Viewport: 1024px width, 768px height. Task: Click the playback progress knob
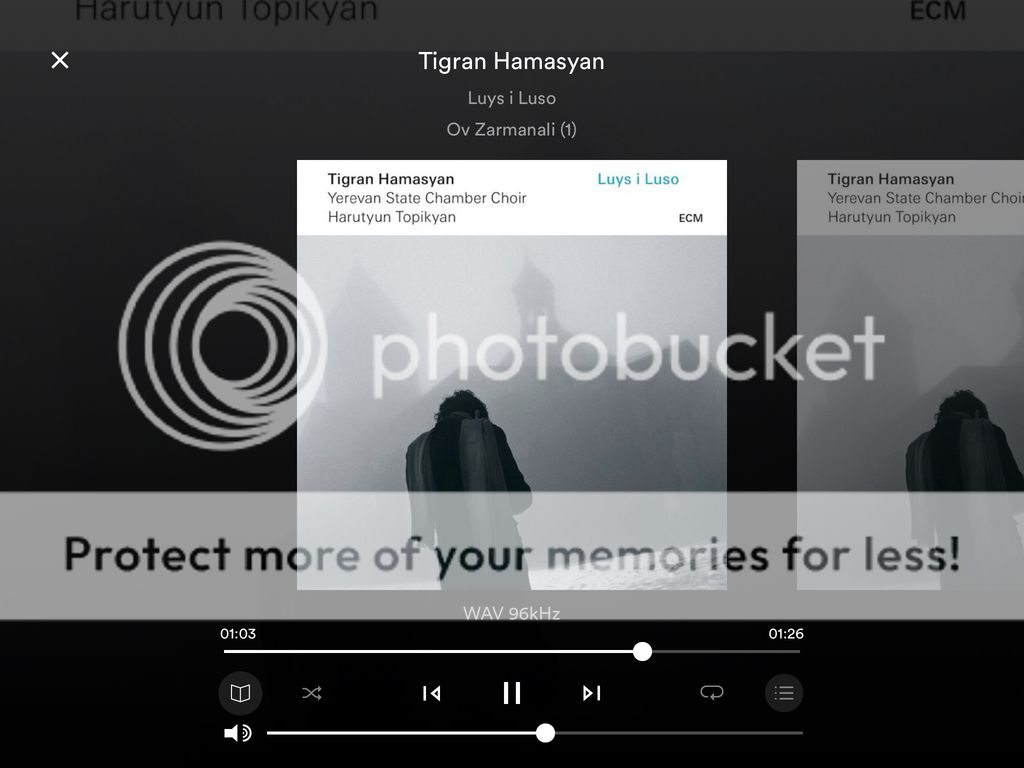(x=643, y=651)
